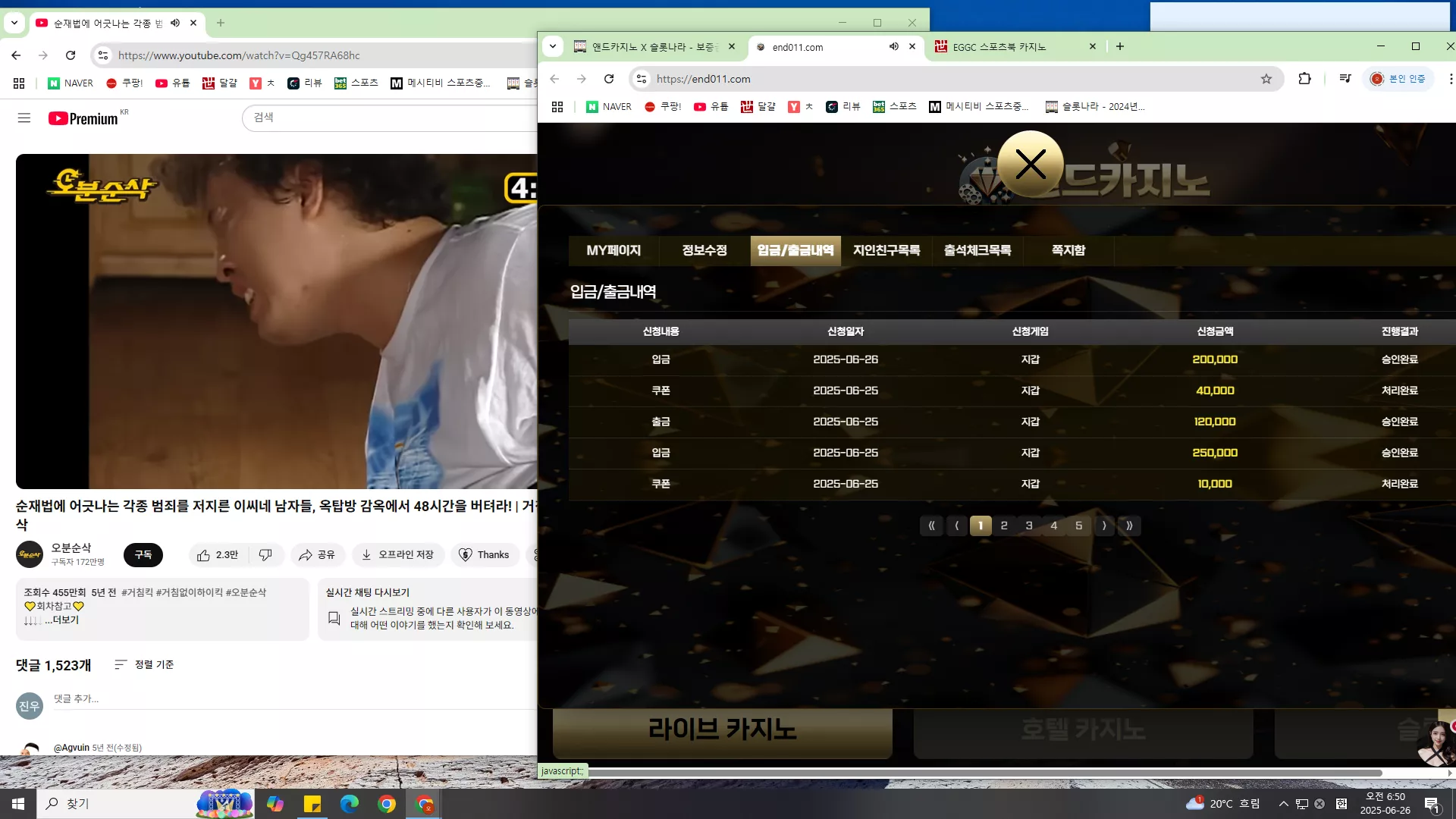Open the apps grid in front browser bookmarks bar
Image resolution: width=1456 pixels, height=819 pixels.
(557, 107)
